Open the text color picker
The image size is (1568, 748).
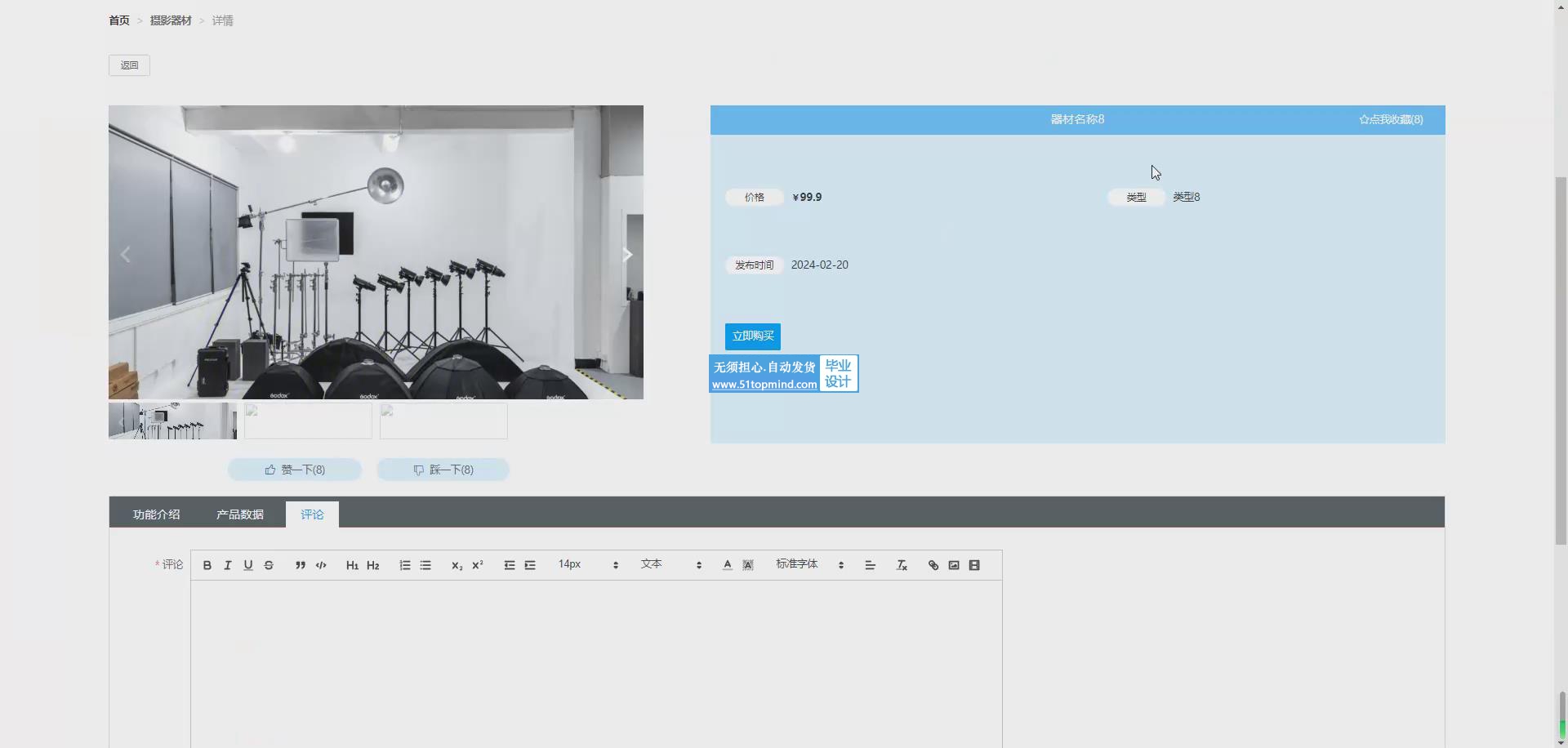tap(728, 565)
